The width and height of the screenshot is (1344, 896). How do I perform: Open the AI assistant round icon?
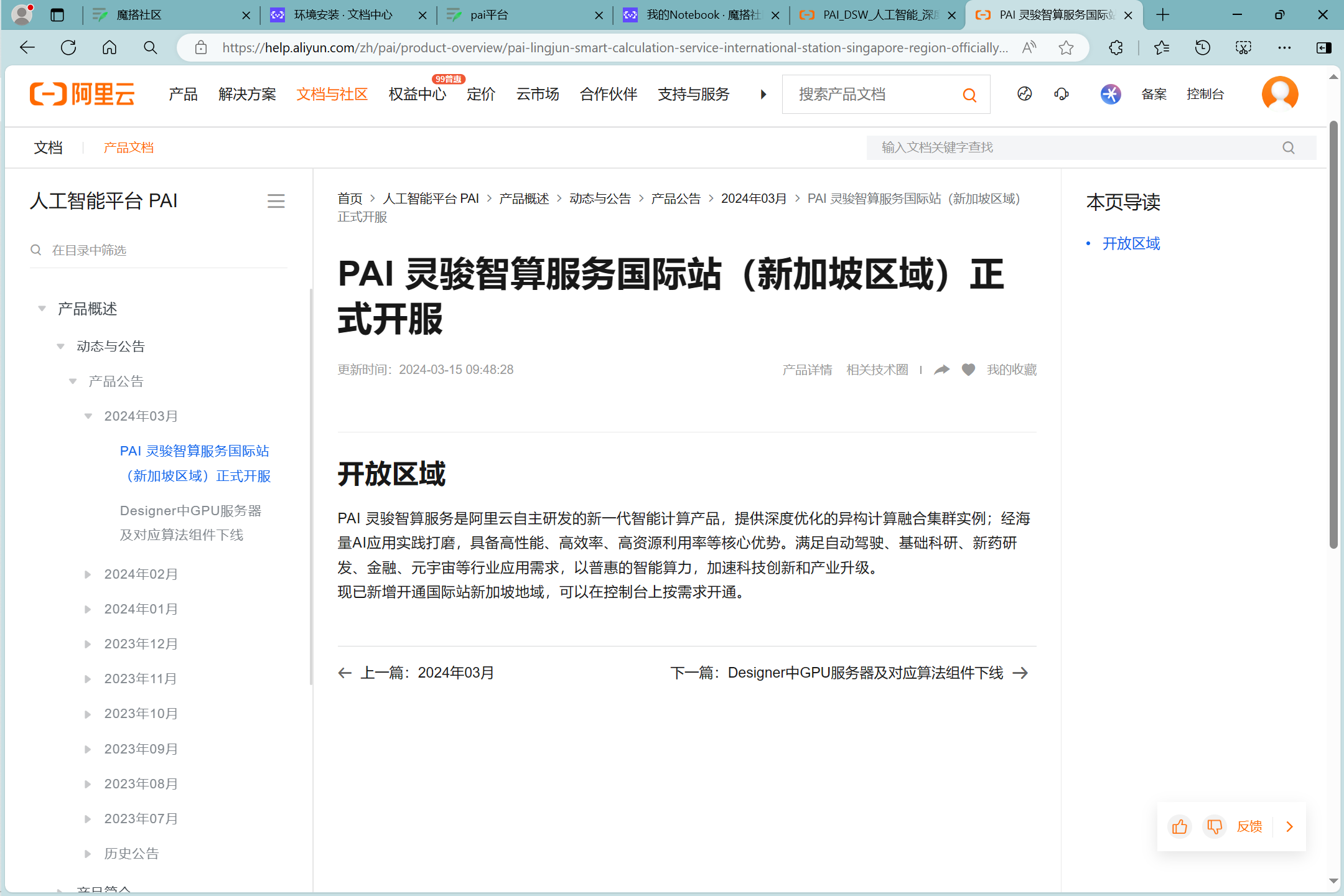1111,94
